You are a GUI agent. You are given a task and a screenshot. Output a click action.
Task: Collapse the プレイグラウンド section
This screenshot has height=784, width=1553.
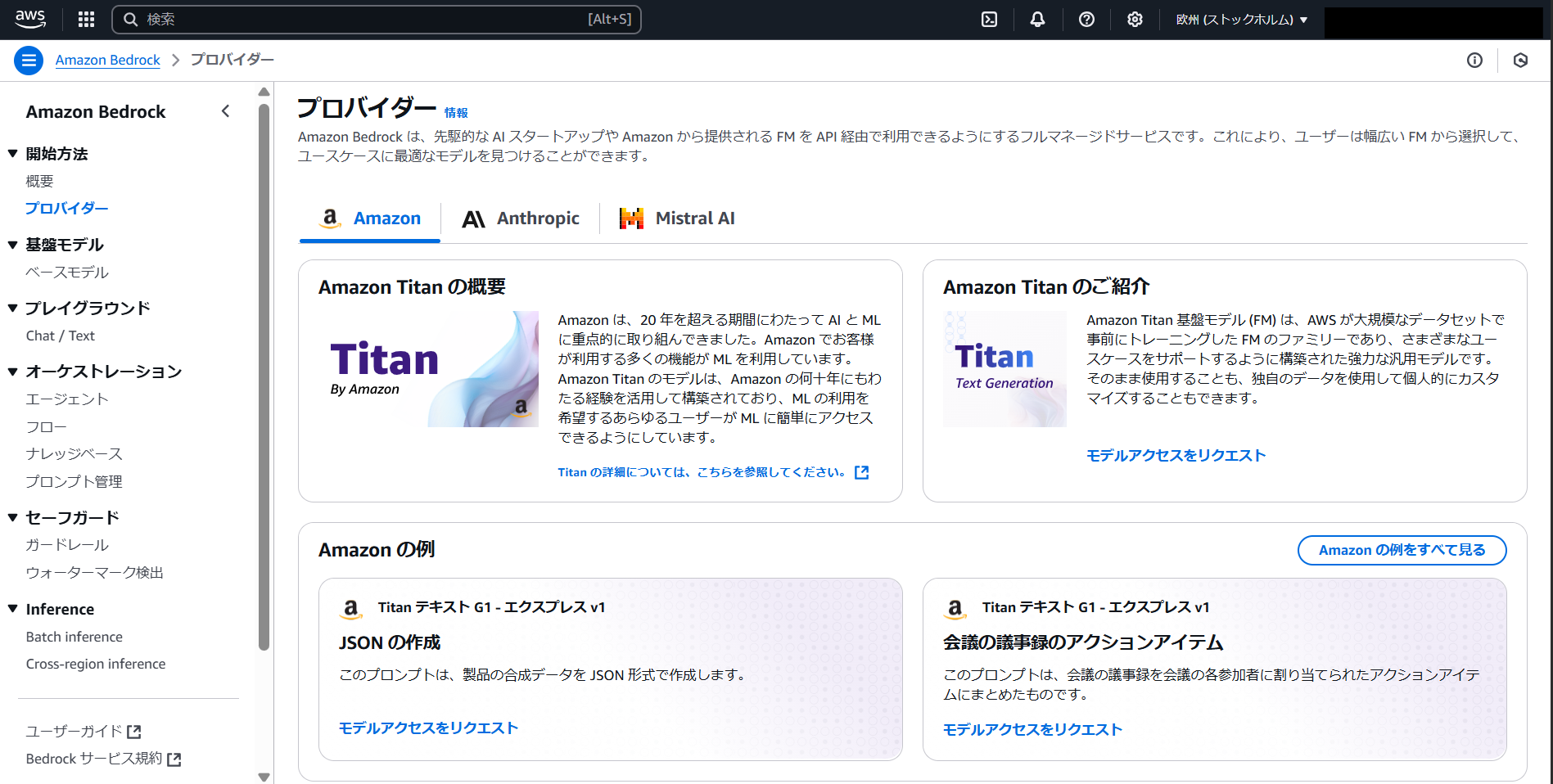point(13,309)
